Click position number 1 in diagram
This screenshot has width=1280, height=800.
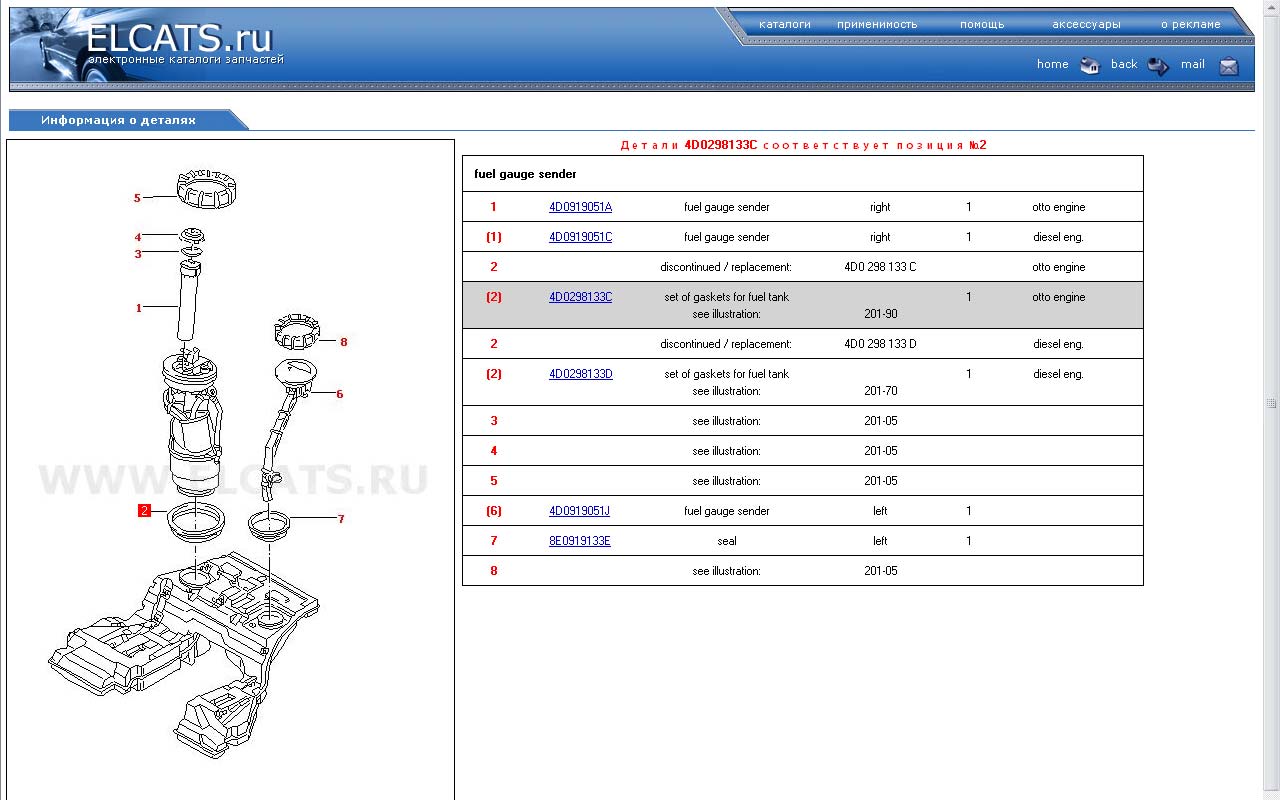tap(139, 308)
